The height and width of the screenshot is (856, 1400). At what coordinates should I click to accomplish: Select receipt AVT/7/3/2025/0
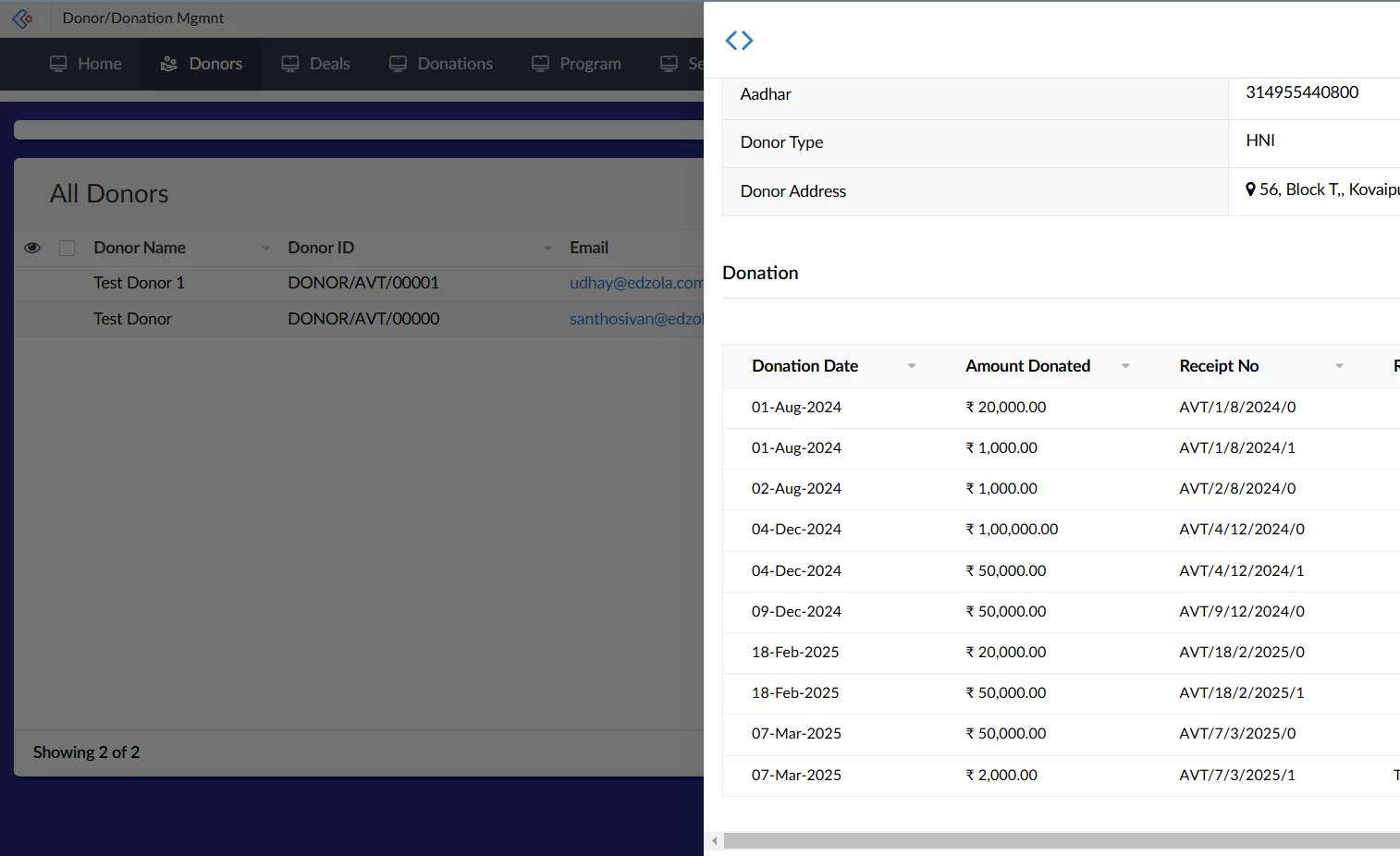(1237, 734)
